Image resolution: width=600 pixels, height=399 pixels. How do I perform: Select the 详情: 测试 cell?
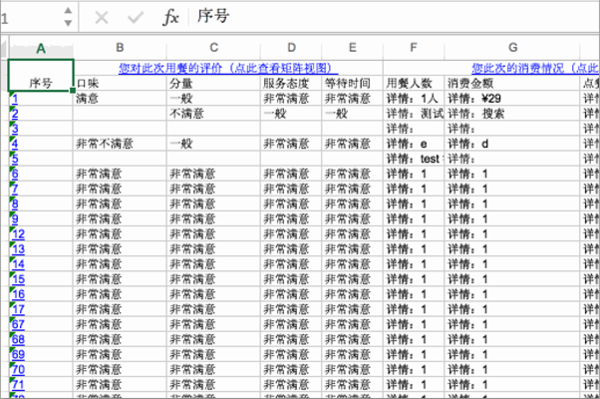pos(414,114)
